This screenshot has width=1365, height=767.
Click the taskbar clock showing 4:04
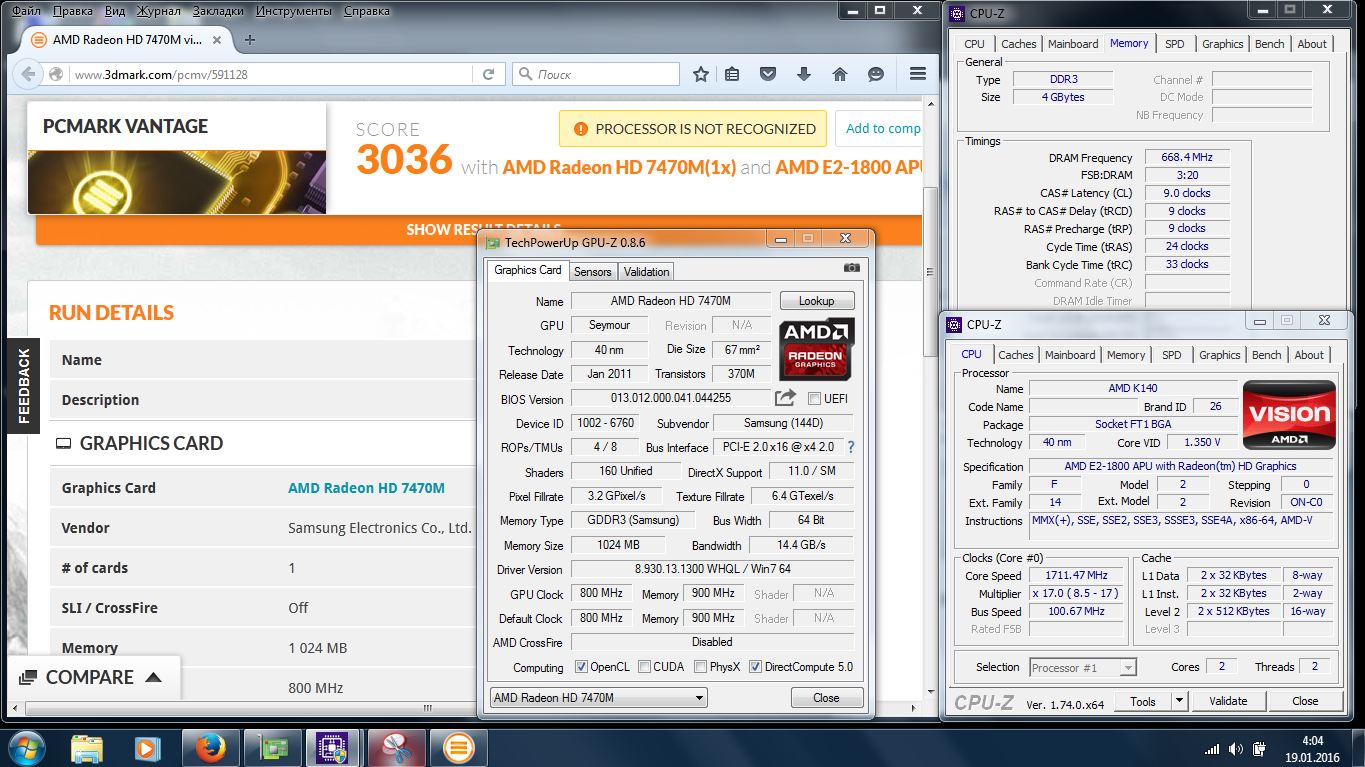click(x=1313, y=741)
